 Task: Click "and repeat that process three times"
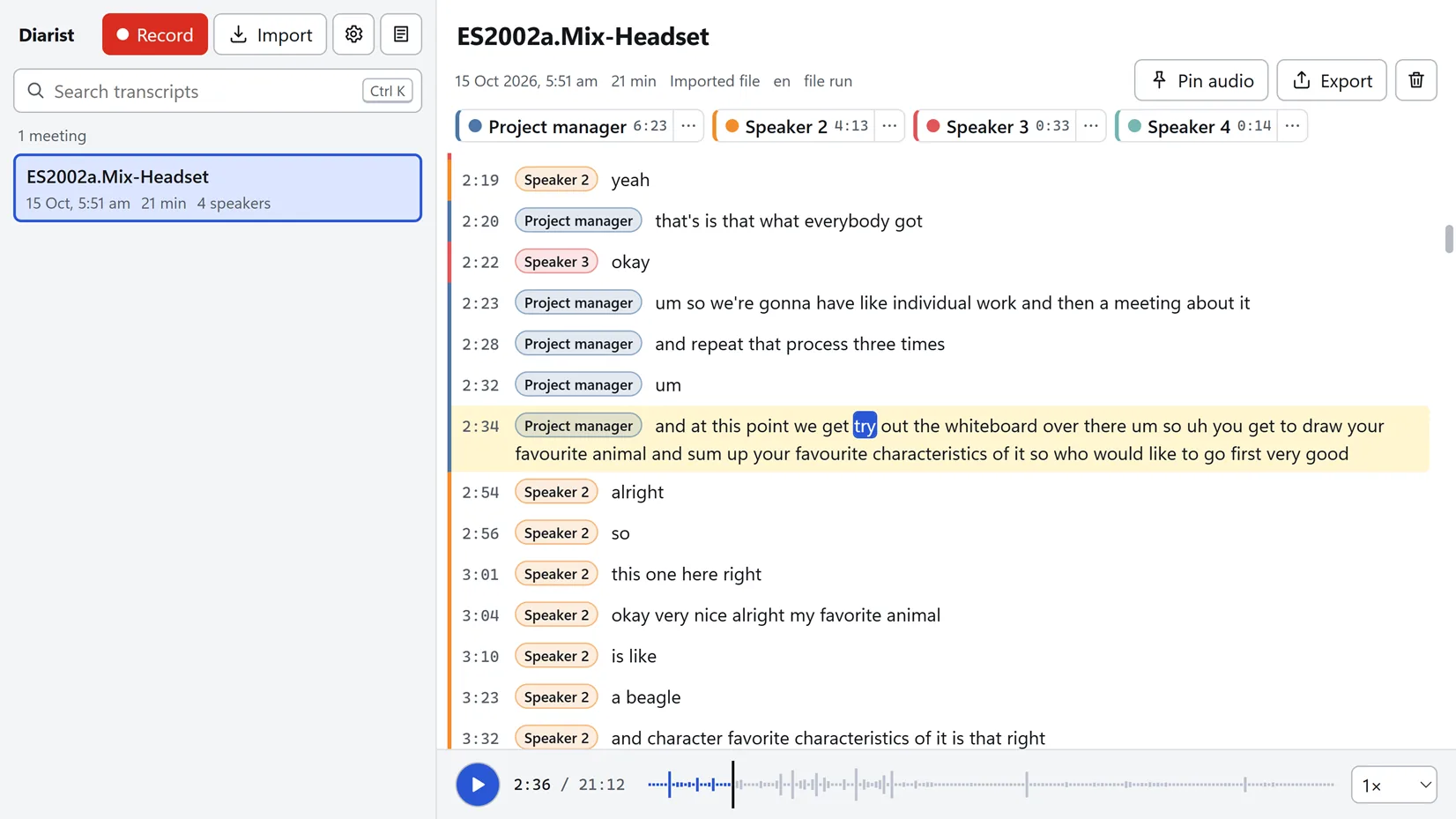click(799, 344)
